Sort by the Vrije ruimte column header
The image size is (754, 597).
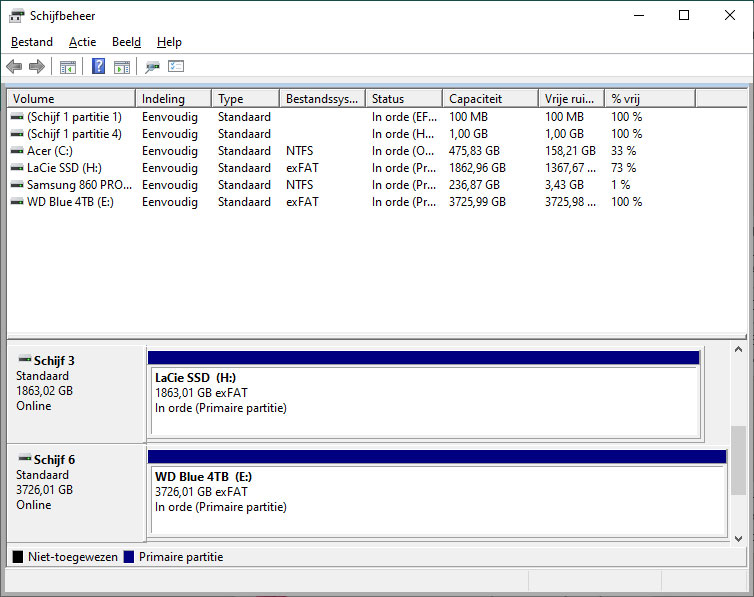pos(572,99)
